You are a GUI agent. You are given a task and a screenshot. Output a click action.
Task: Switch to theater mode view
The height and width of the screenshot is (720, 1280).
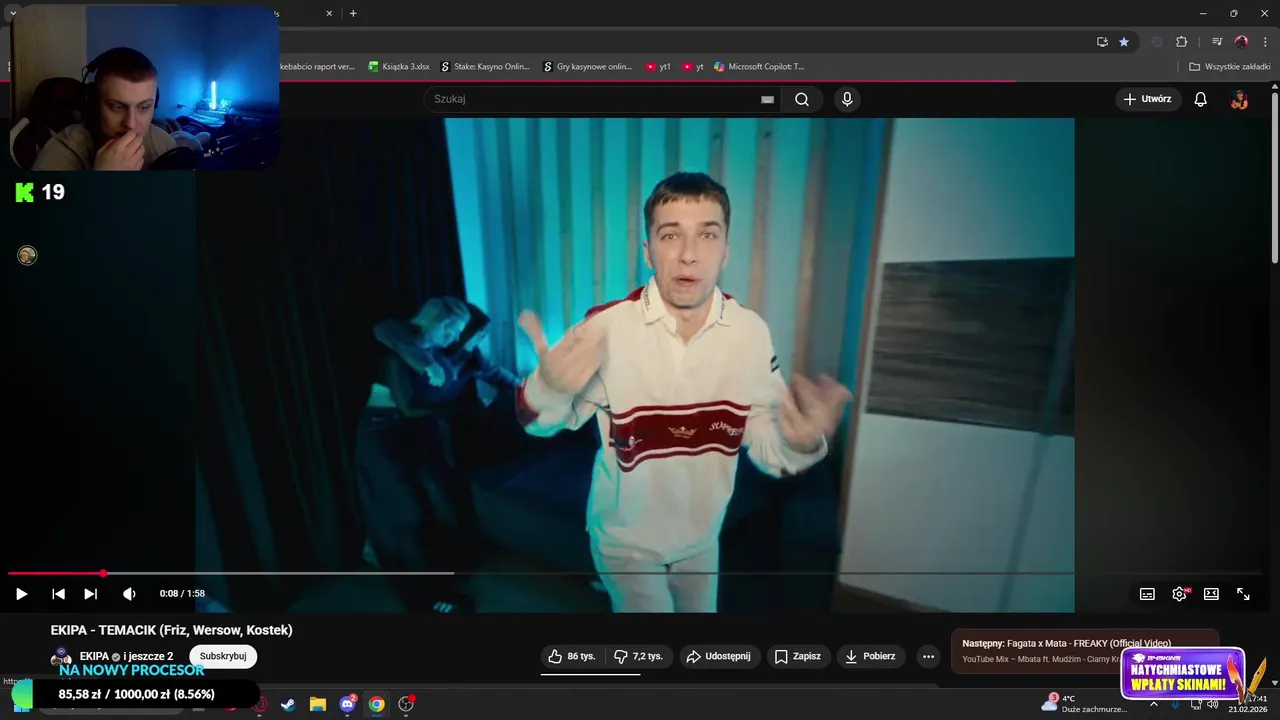click(x=1211, y=594)
